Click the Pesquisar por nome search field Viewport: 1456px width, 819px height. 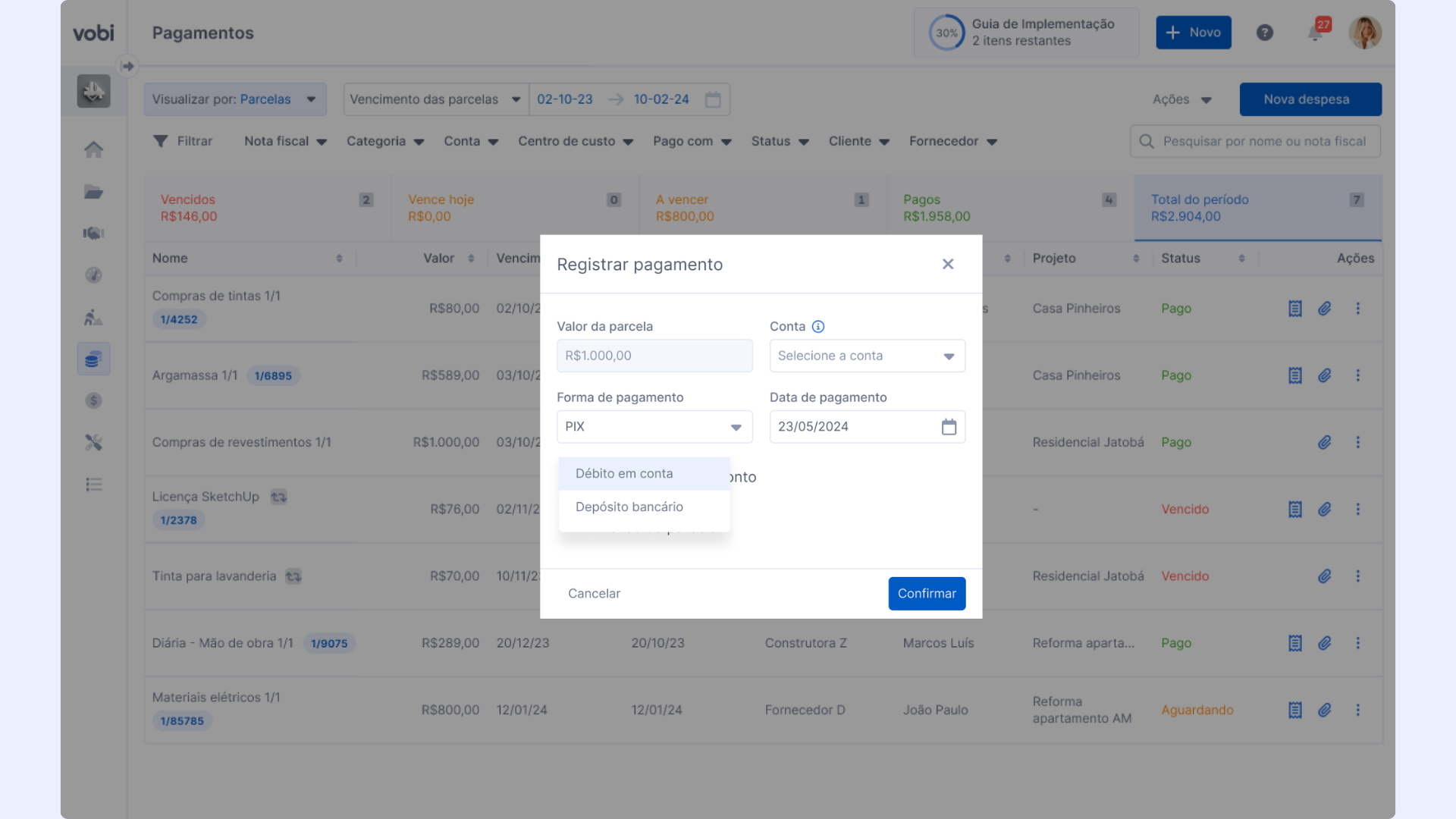[x=1263, y=142]
